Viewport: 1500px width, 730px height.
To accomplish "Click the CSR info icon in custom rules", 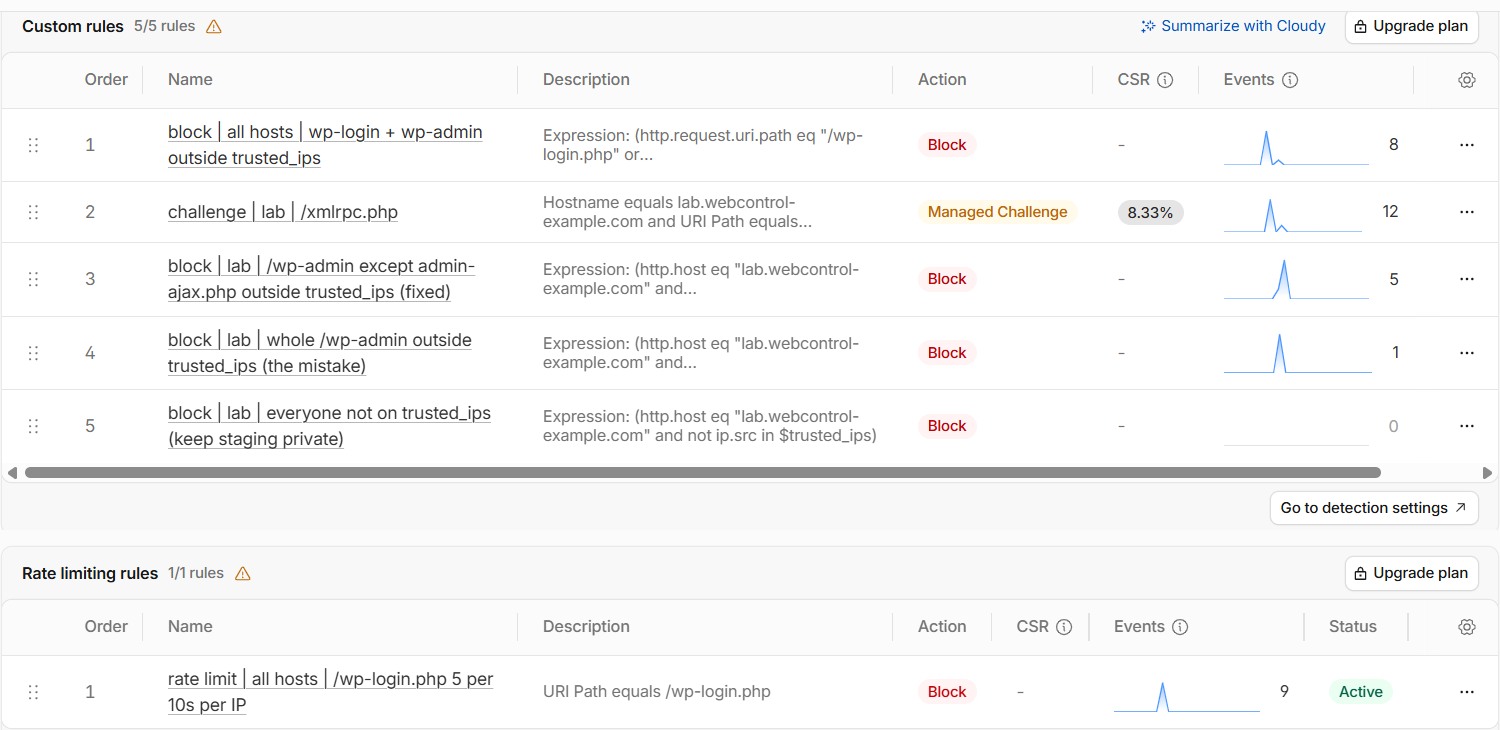I will click(x=1165, y=80).
